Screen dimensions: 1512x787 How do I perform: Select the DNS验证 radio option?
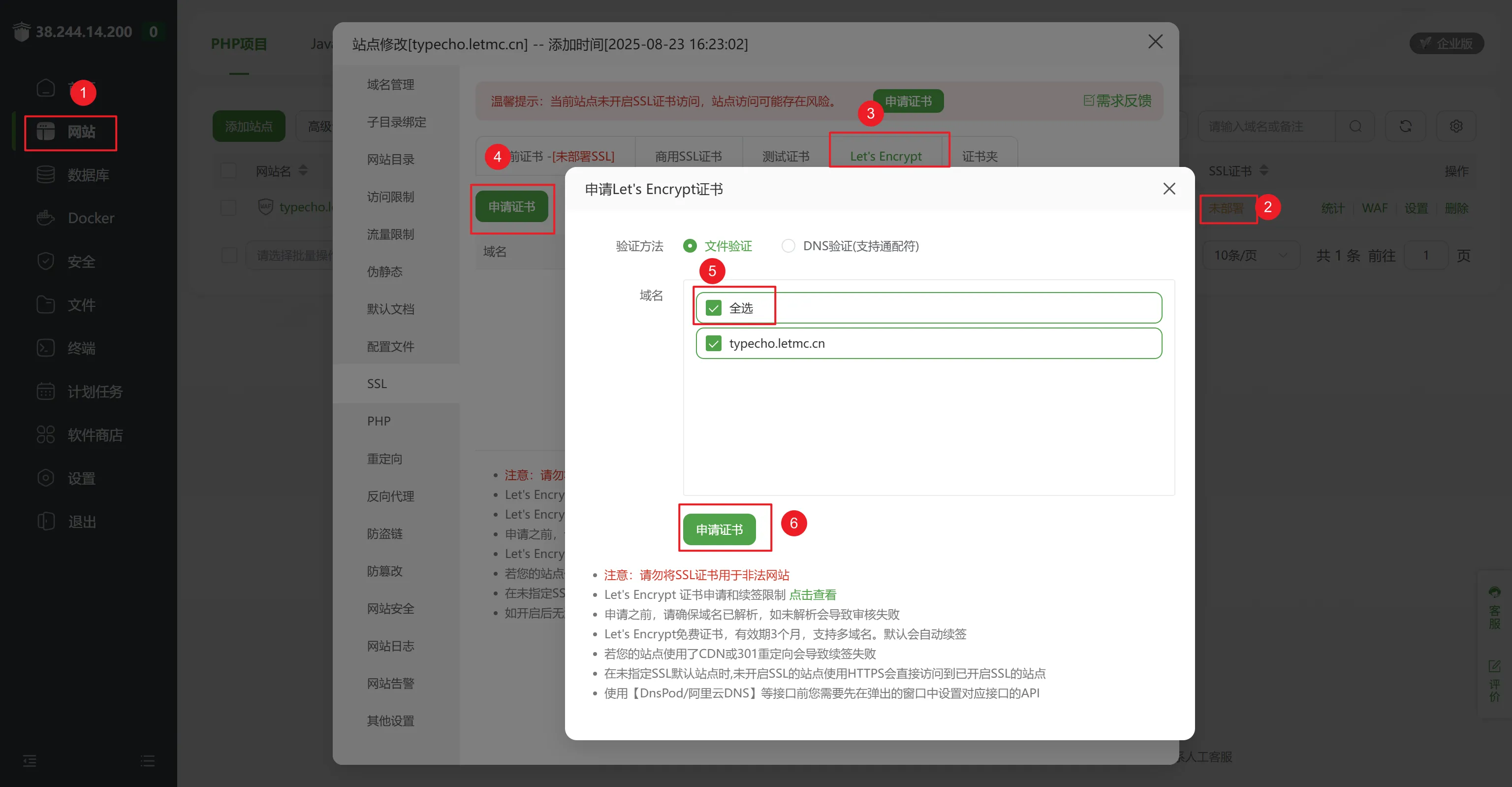(787, 246)
